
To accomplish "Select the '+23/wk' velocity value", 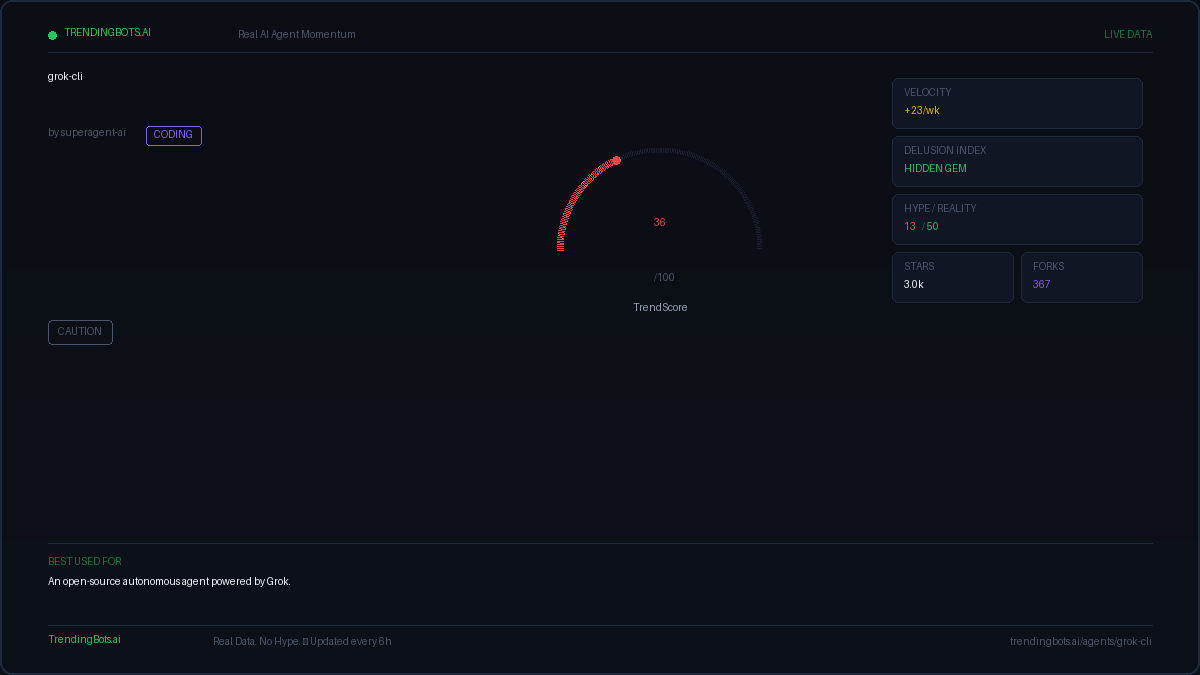I will (x=922, y=111).
